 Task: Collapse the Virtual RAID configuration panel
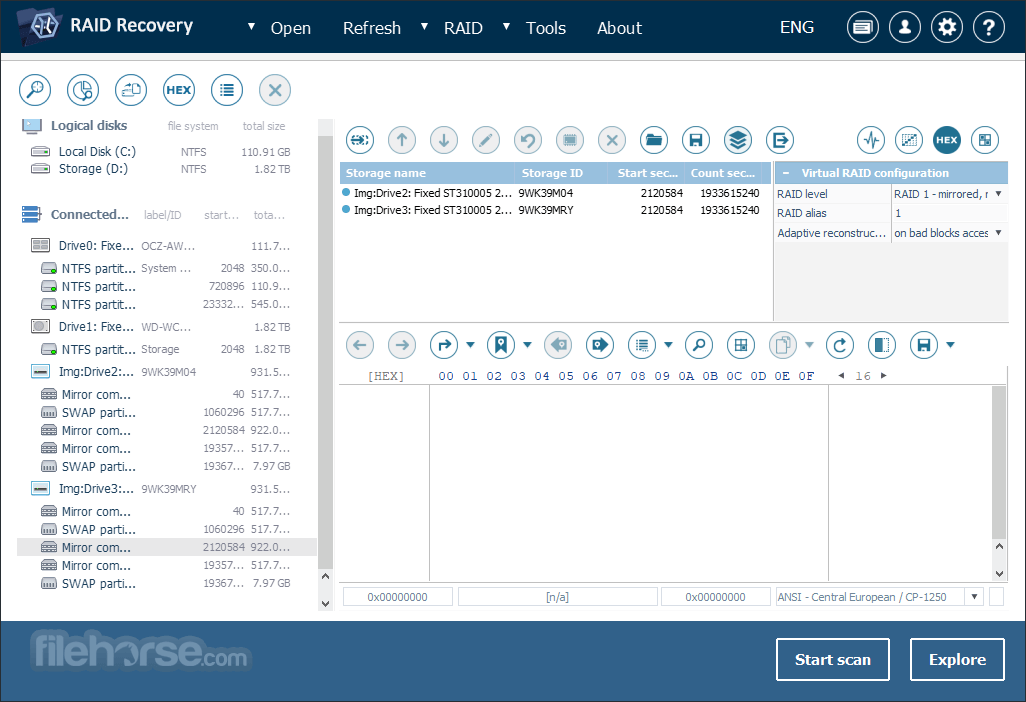click(x=786, y=173)
